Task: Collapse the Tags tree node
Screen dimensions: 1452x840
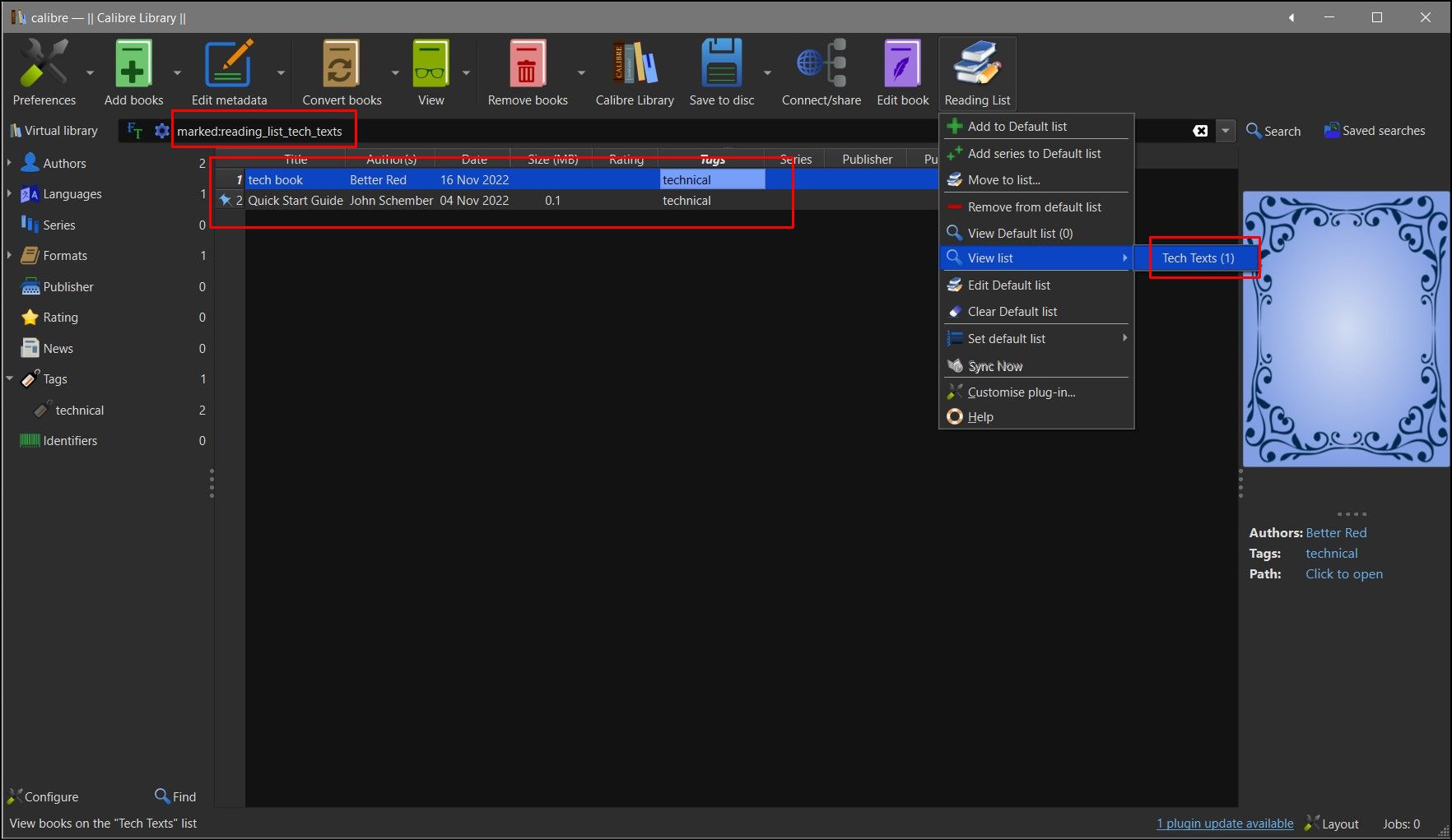Action: pyautogui.click(x=9, y=379)
